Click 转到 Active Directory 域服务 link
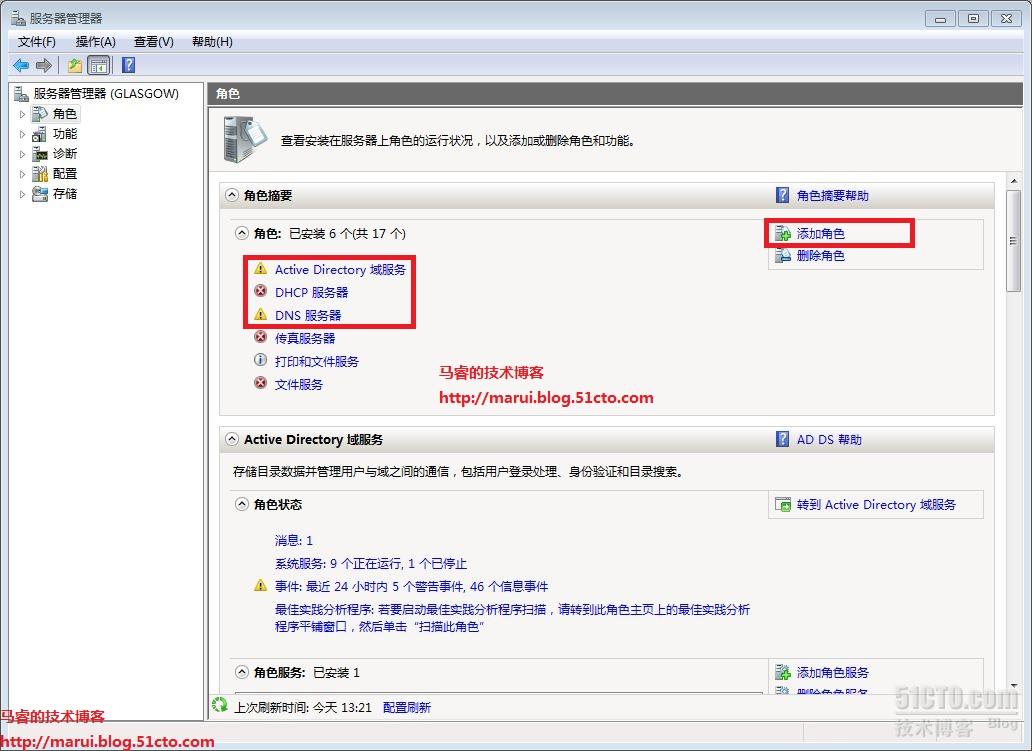1032x751 pixels. [x=876, y=504]
